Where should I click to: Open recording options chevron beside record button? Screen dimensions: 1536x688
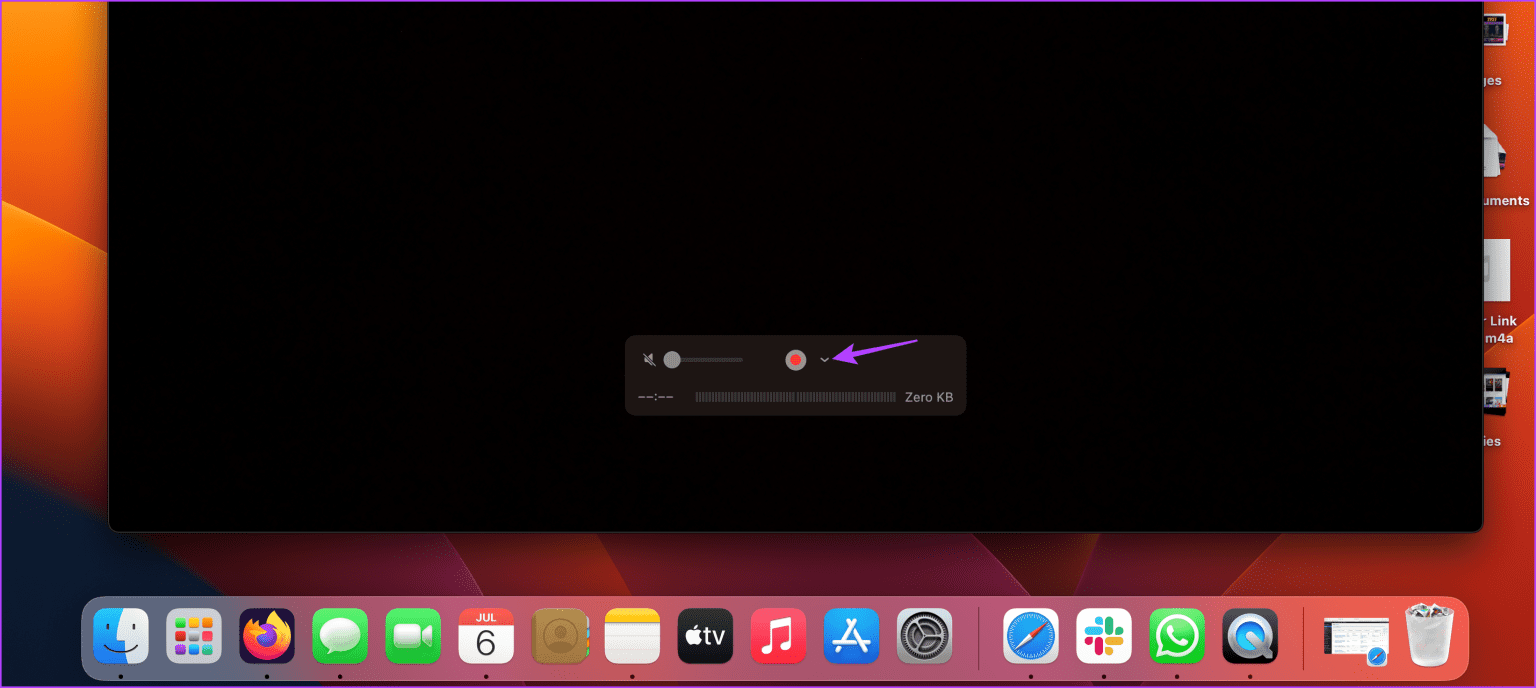[x=824, y=360]
